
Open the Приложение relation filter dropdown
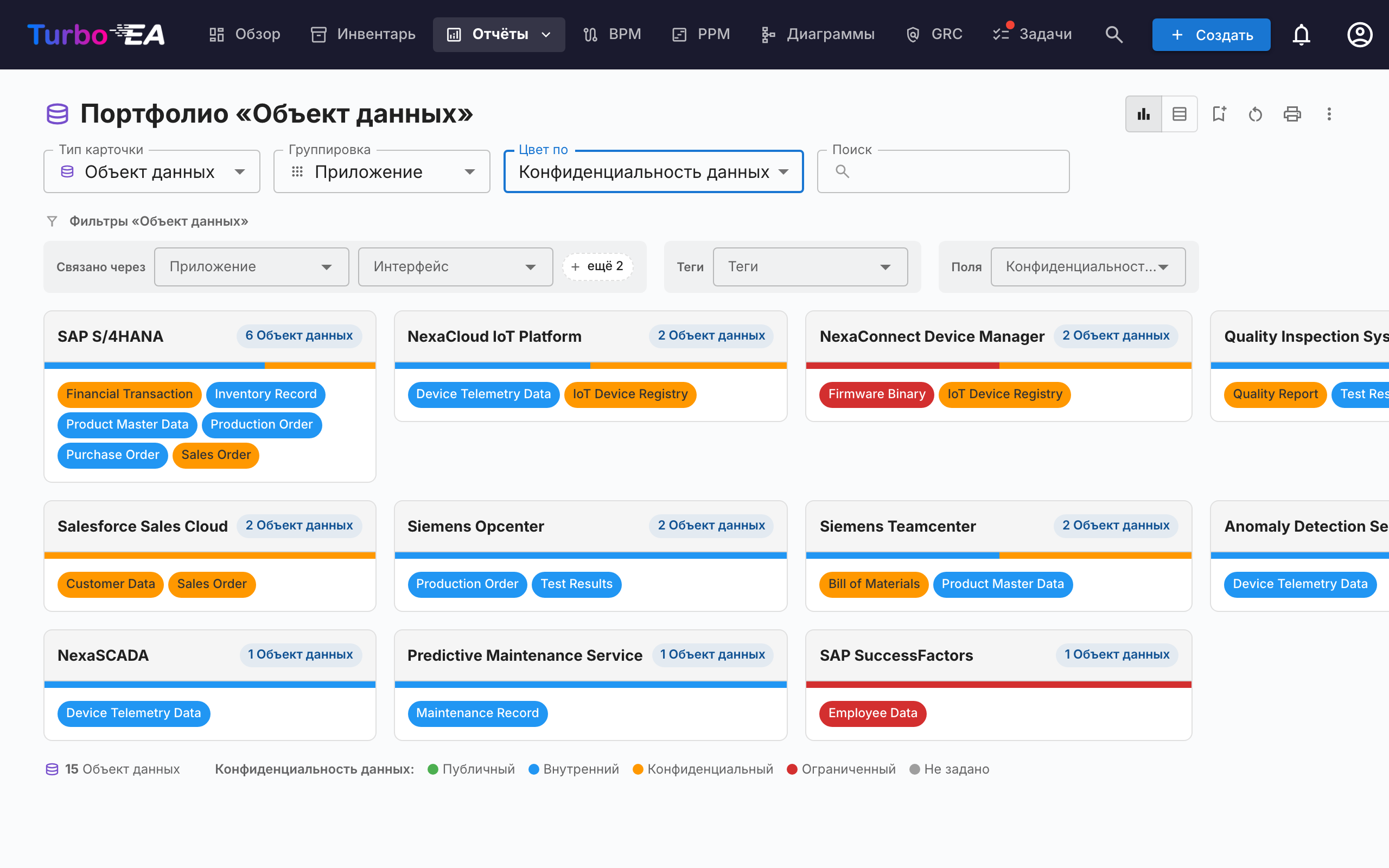tap(251, 267)
